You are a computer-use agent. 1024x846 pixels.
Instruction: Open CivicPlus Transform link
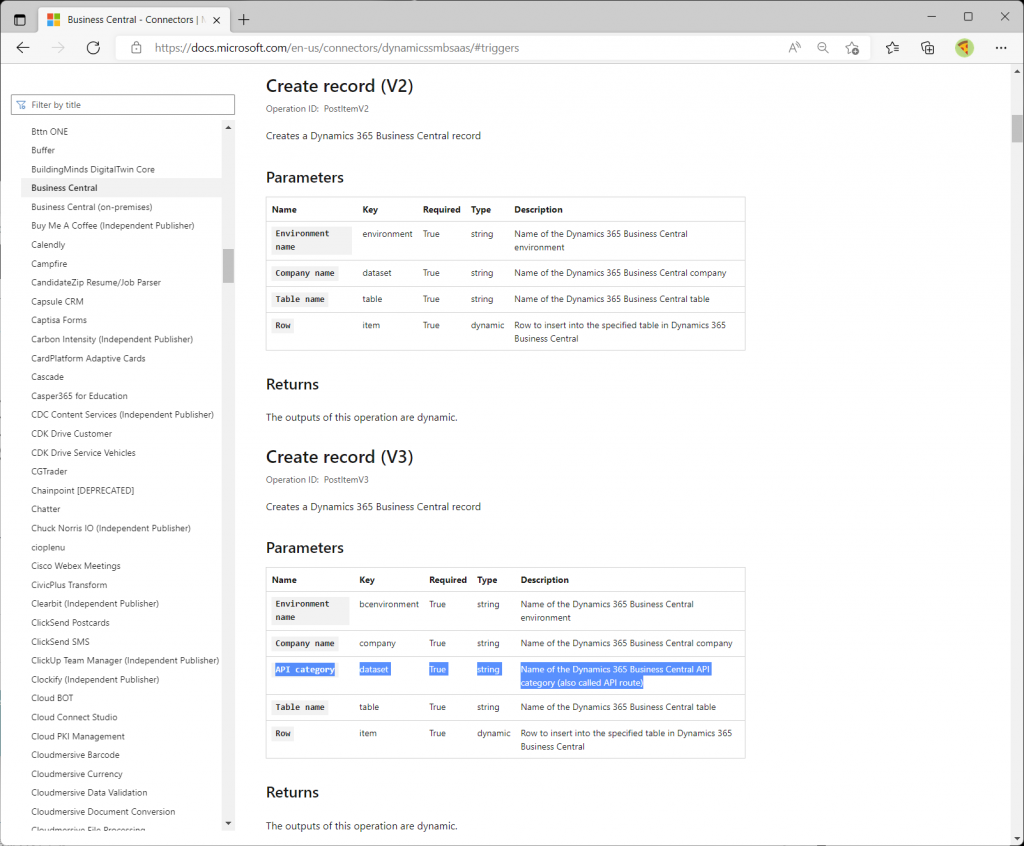pyautogui.click(x=69, y=585)
